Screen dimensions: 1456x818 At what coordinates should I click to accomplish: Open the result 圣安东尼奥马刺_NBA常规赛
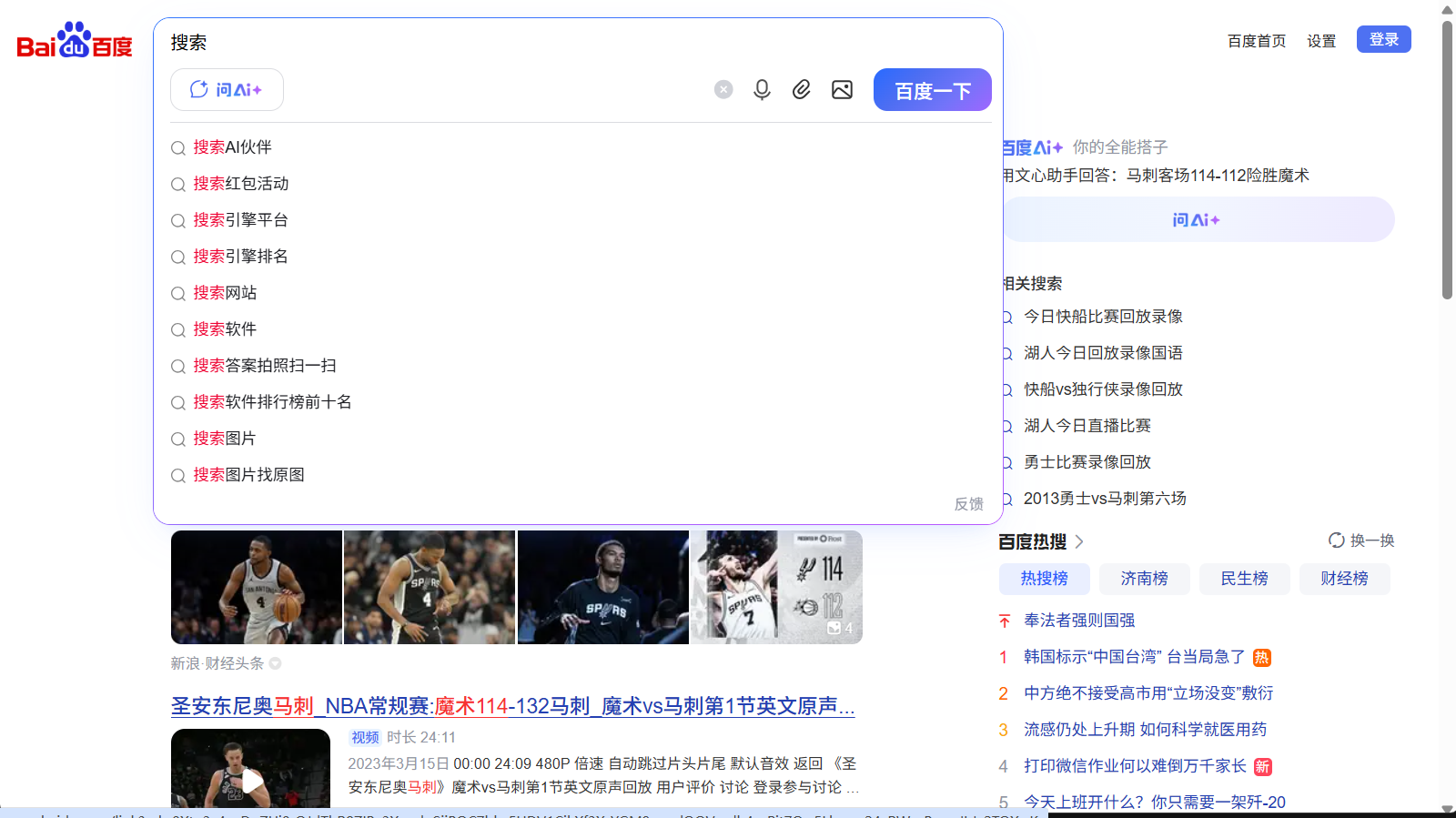click(x=512, y=706)
